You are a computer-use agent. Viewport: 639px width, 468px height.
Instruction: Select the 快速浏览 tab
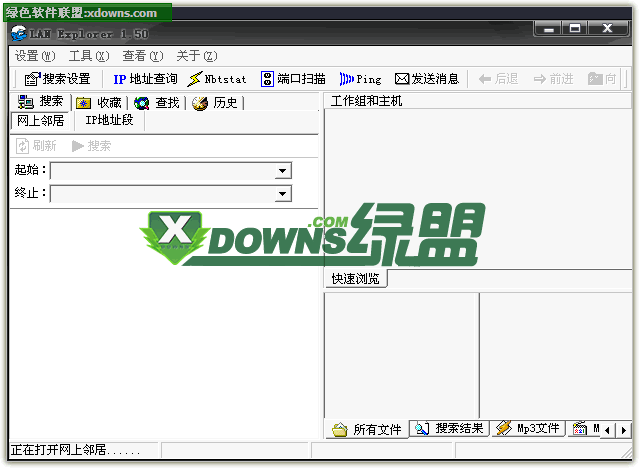tap(355, 279)
